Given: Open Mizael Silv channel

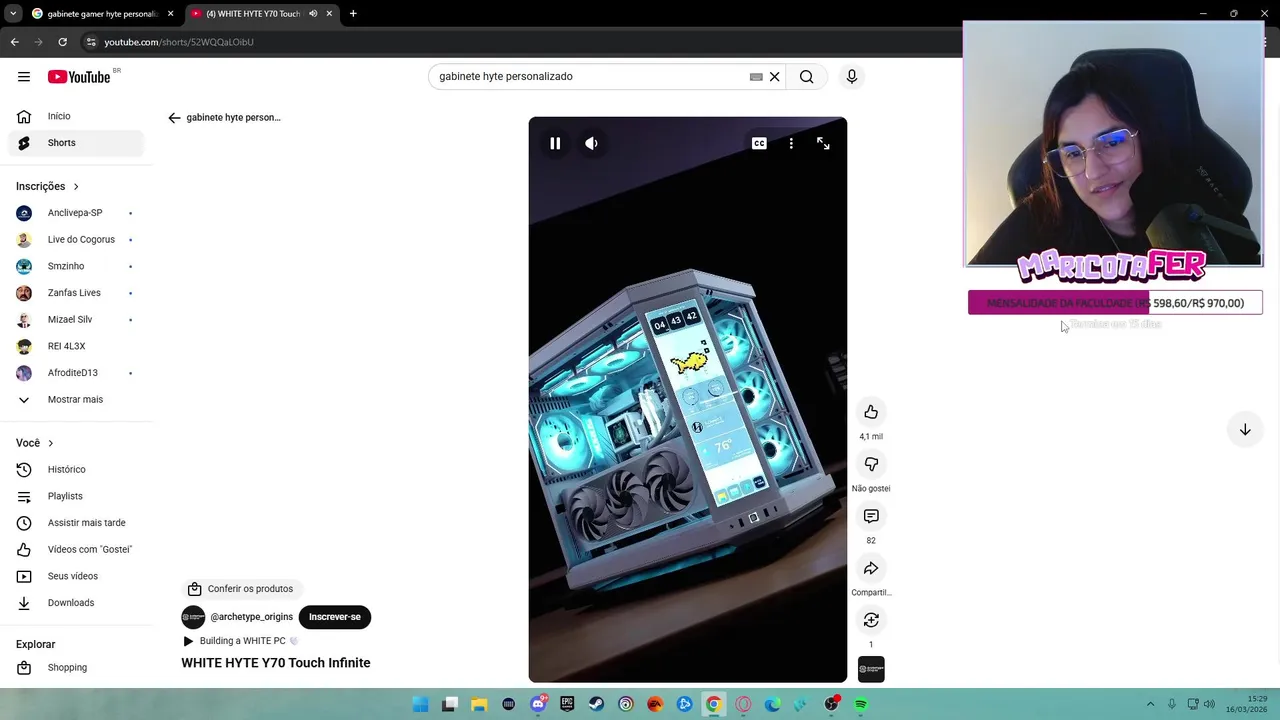Looking at the screenshot, I should point(76,320).
